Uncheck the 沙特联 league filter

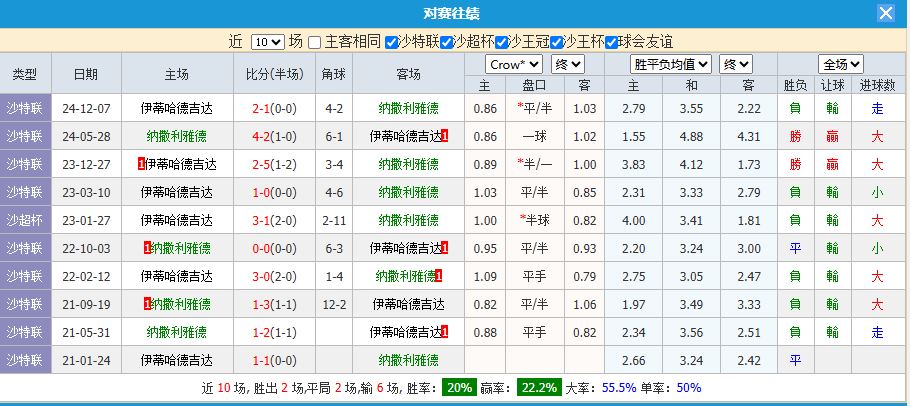point(391,42)
